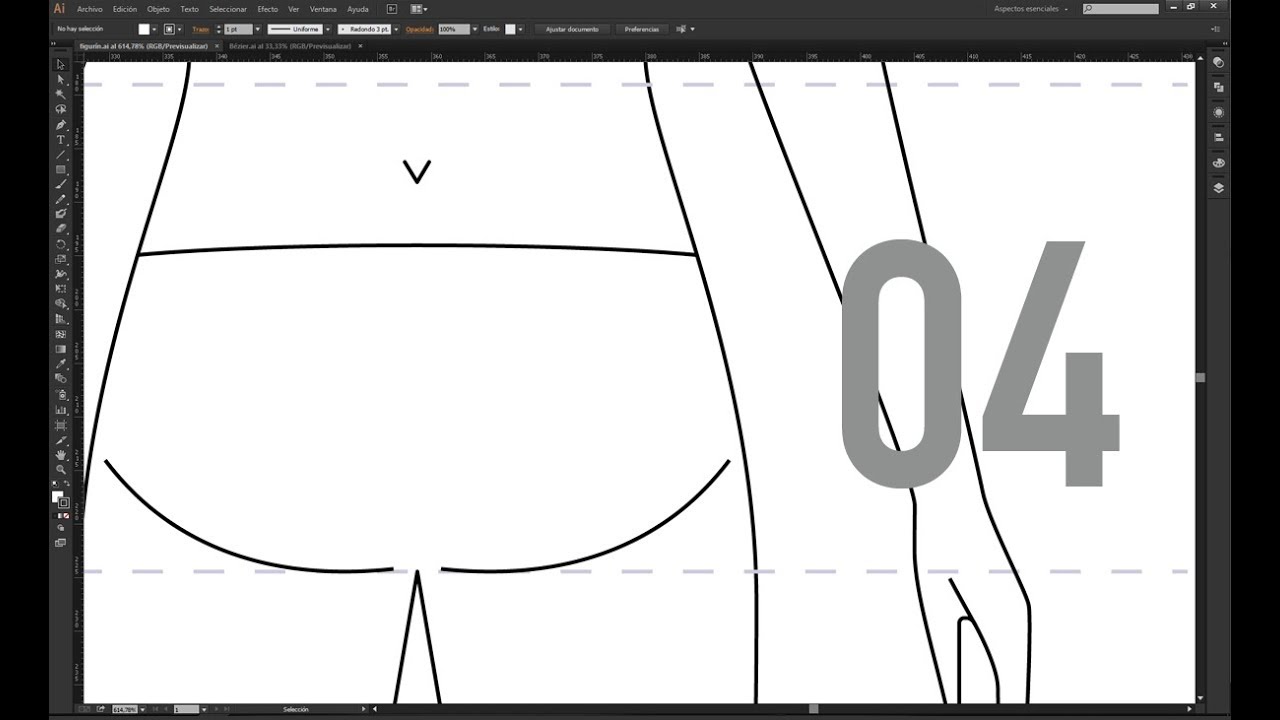Switch to the Bézier.ai document tab
The width and height of the screenshot is (1280, 720).
click(x=290, y=46)
